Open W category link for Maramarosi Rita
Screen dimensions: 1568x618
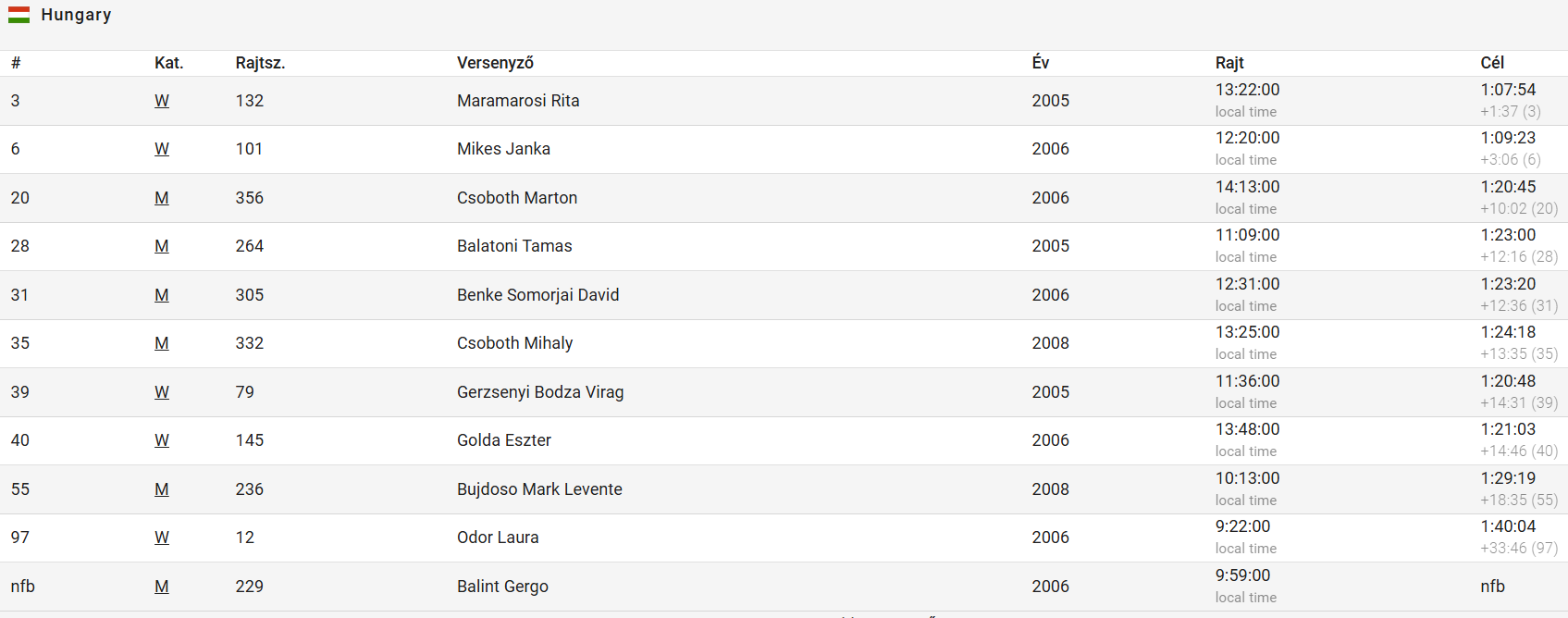click(162, 101)
